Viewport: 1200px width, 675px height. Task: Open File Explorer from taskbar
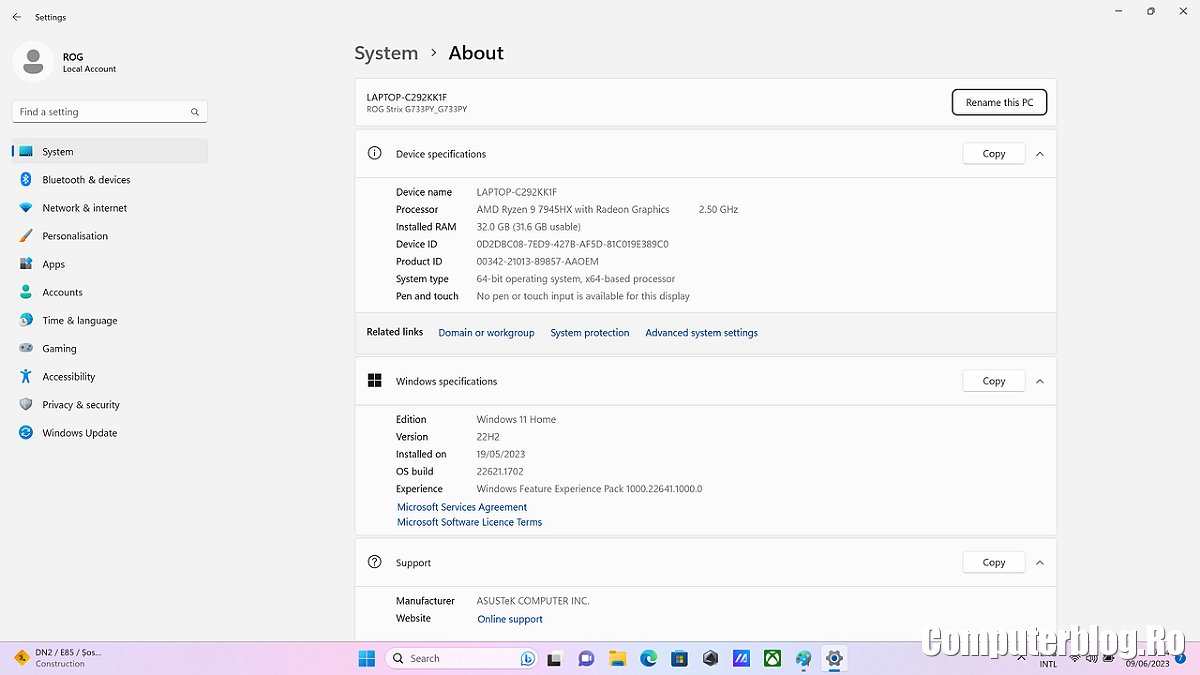click(x=617, y=658)
